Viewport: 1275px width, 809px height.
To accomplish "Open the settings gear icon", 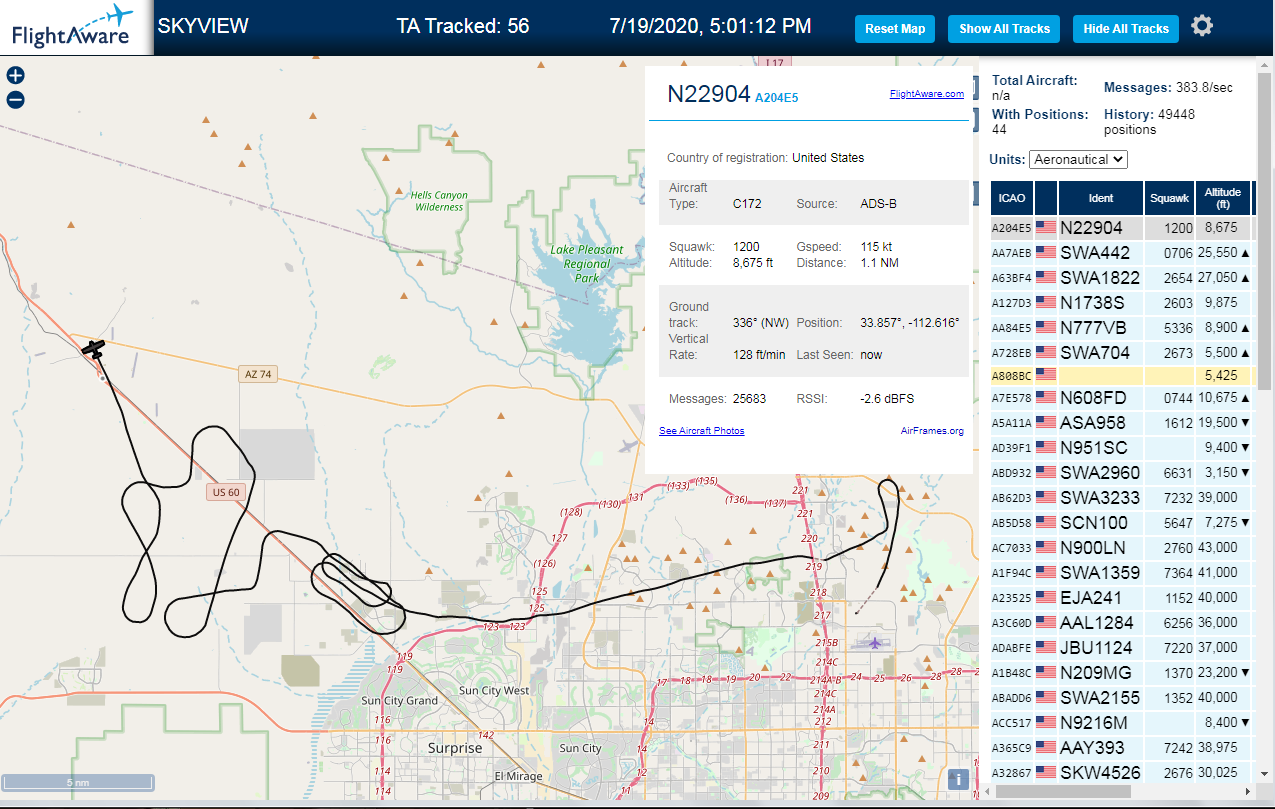I will tap(1202, 27).
